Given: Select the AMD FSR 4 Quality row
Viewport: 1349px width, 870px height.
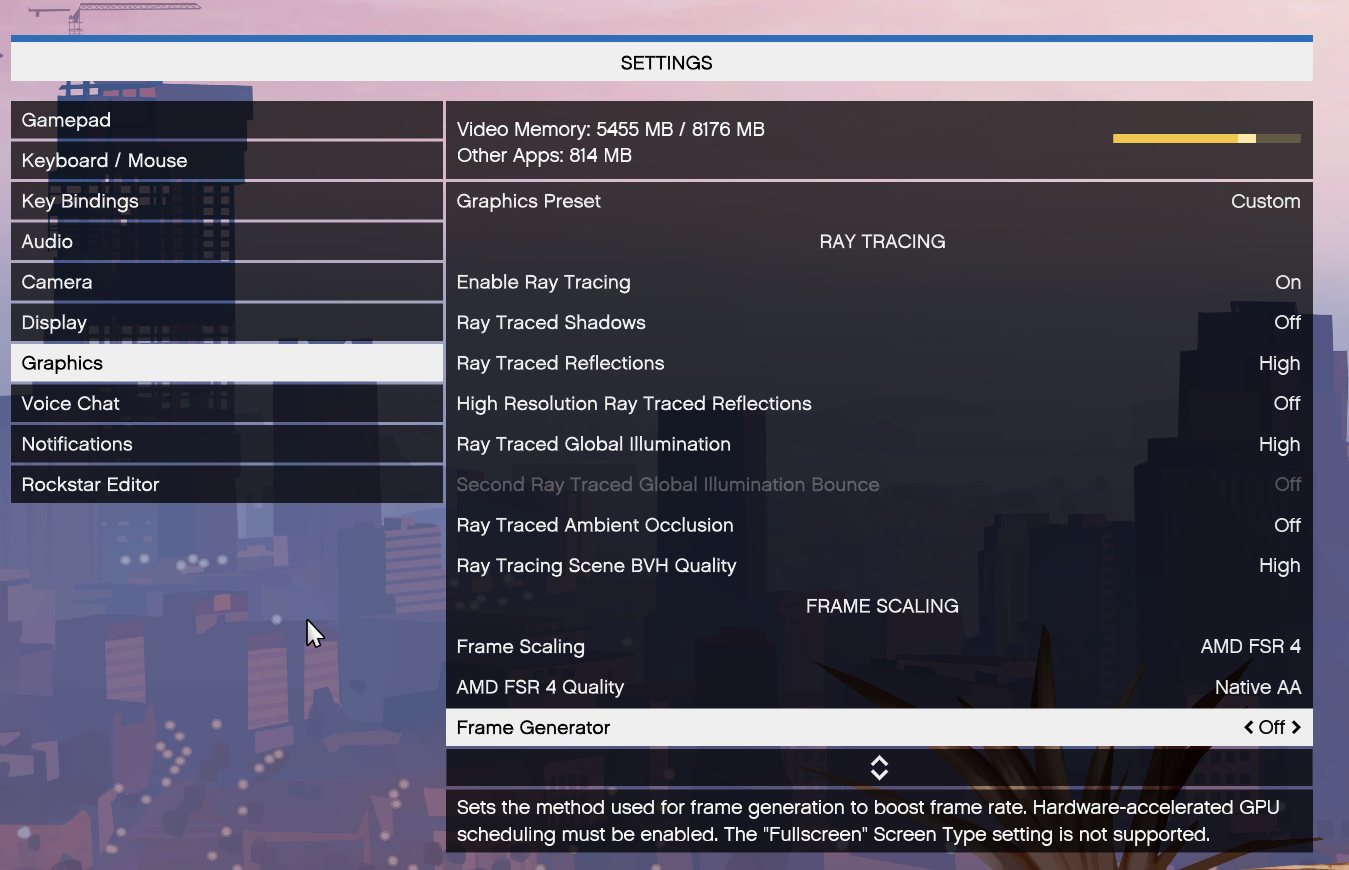Looking at the screenshot, I should 879,687.
